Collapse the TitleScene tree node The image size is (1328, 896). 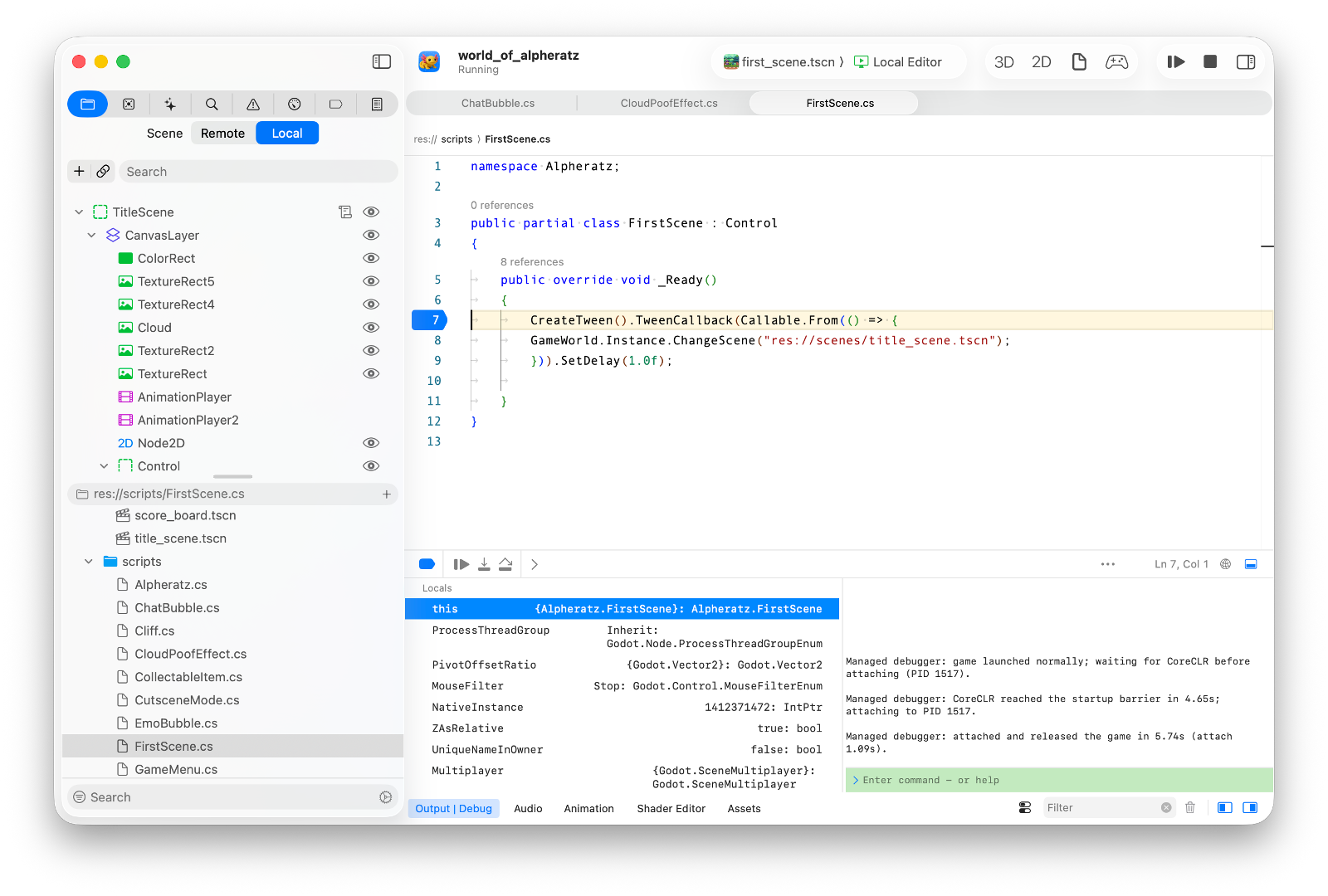click(x=79, y=212)
